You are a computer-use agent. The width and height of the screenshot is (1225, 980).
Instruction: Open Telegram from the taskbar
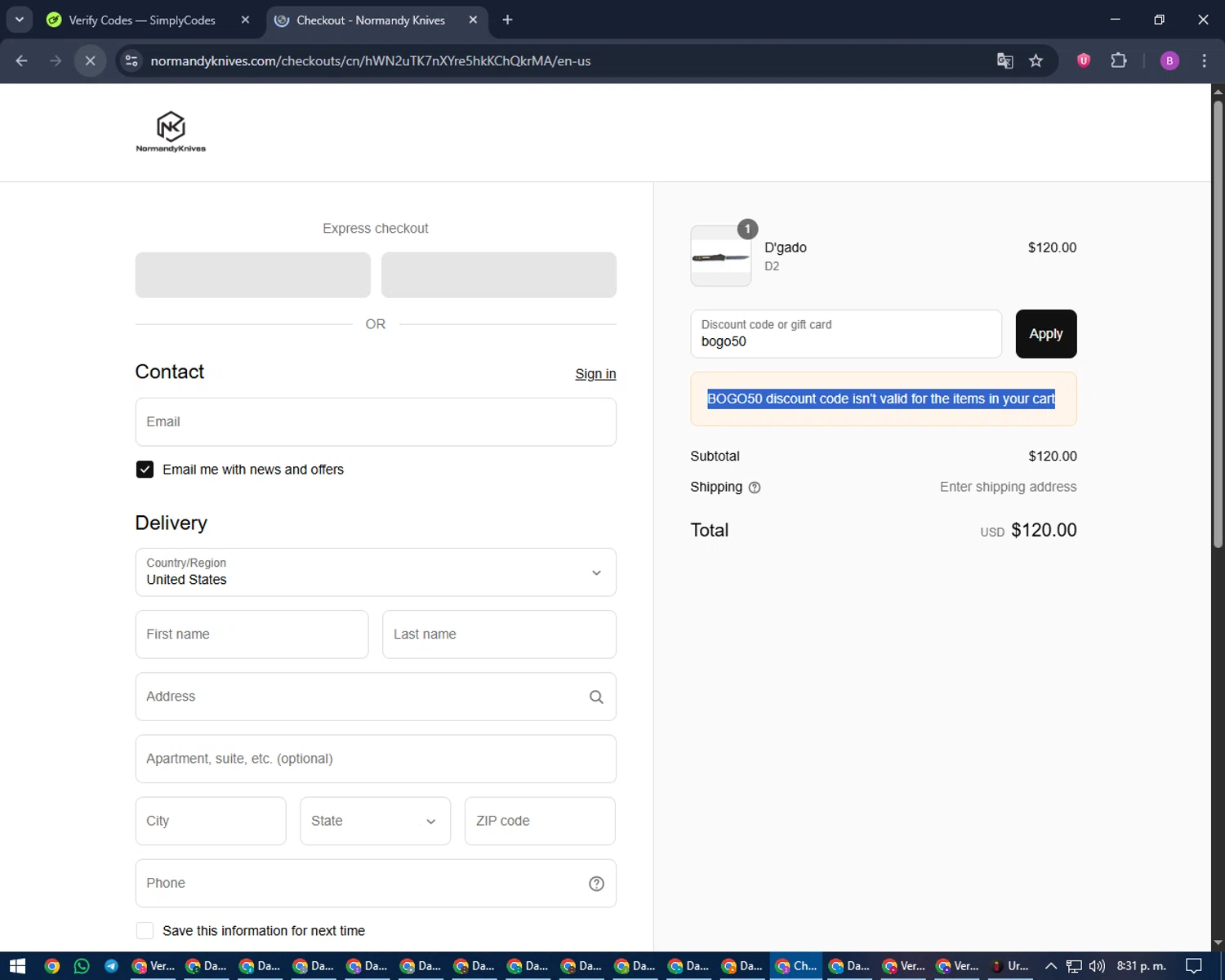(111, 966)
